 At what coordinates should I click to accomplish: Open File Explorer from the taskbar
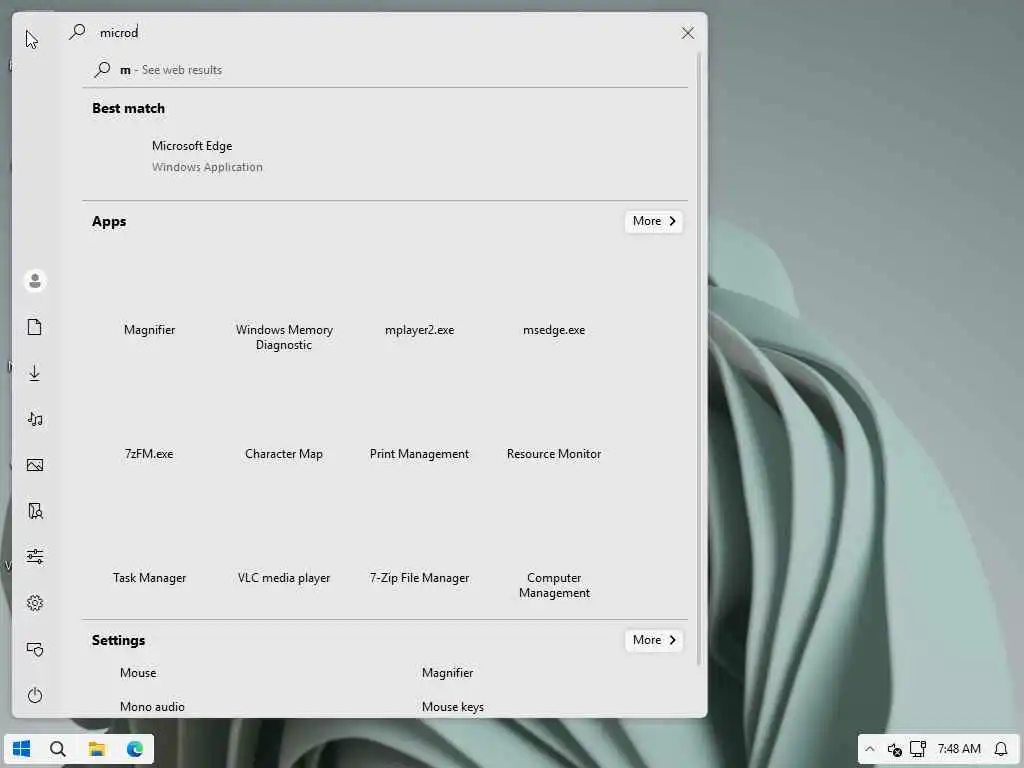[x=97, y=748]
